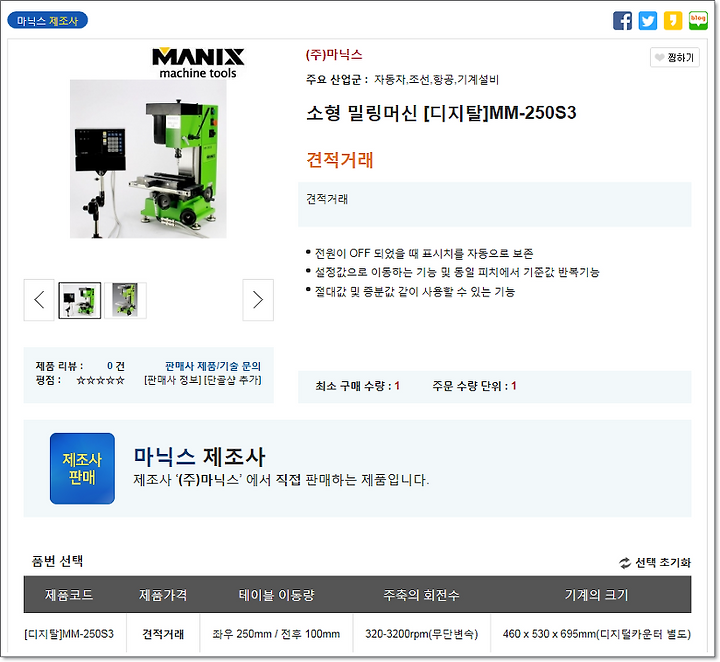Screen dimensions: 720x662
Task: Select the second milling machine thumbnail
Action: pos(125,300)
